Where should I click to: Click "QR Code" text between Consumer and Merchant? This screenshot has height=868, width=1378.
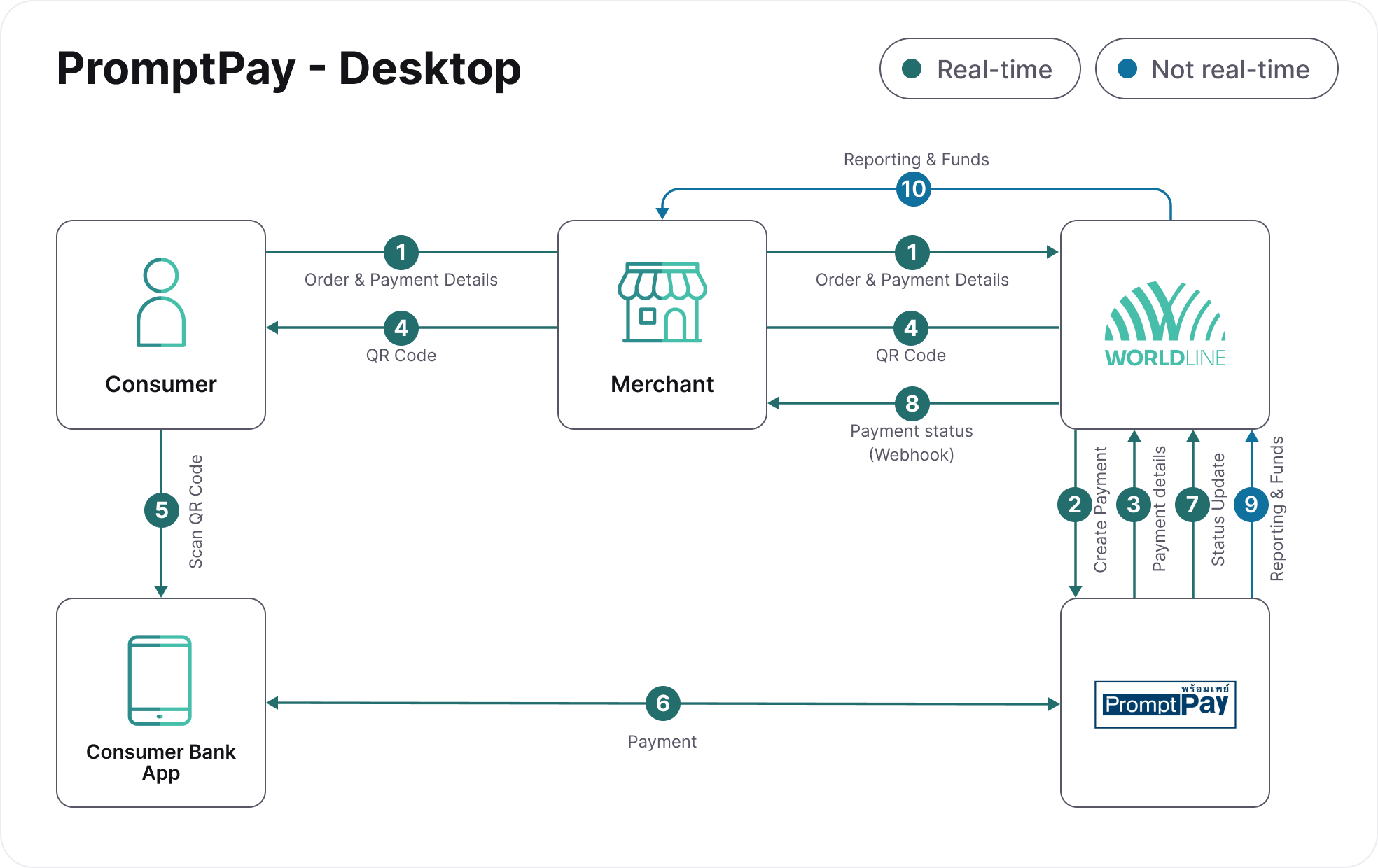coord(401,356)
